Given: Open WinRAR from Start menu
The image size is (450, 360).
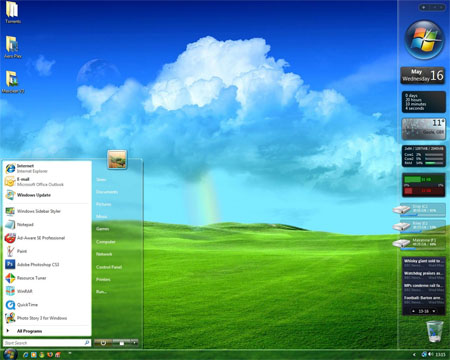Looking at the screenshot, I should click(x=47, y=291).
